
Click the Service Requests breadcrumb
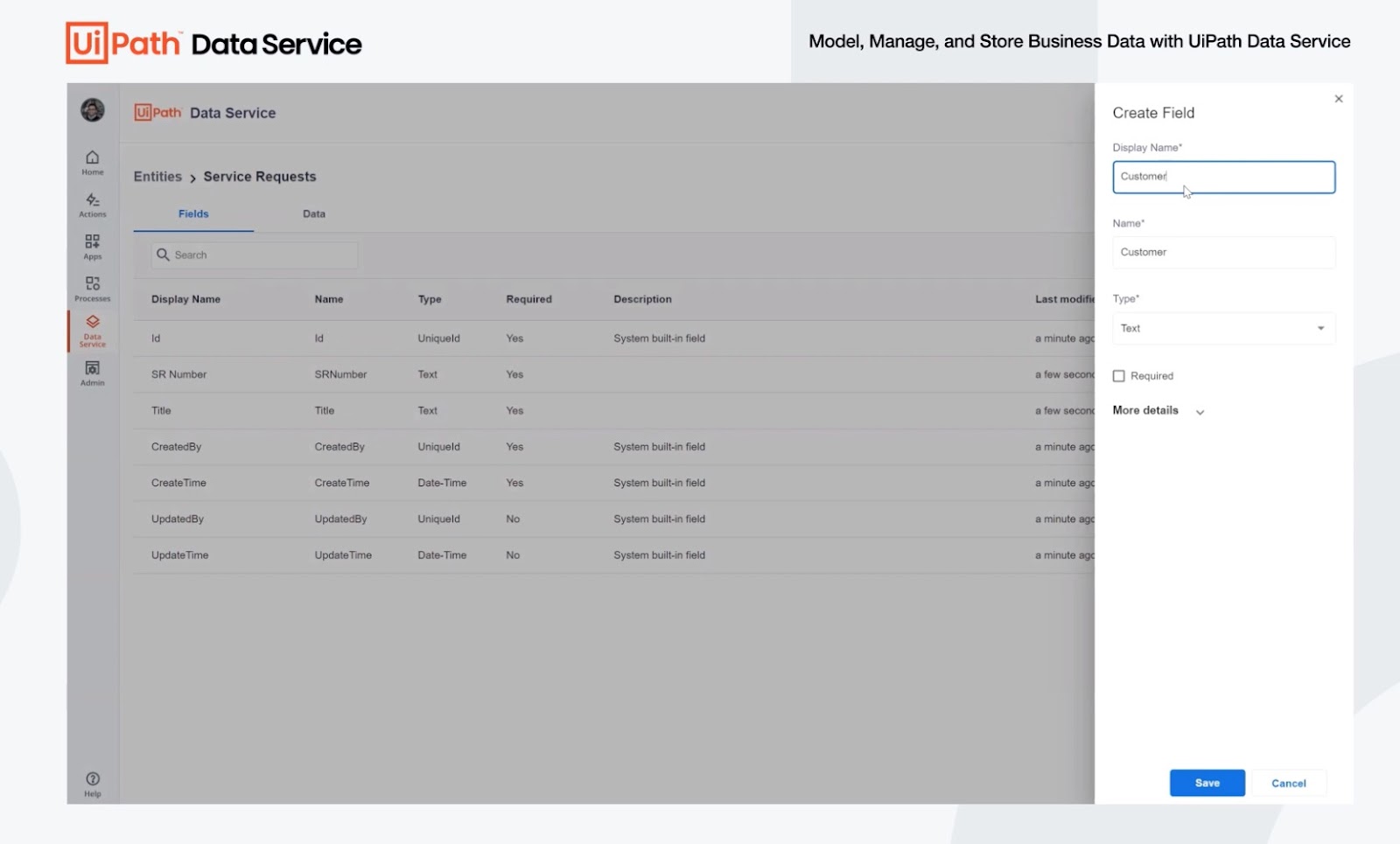(x=260, y=177)
